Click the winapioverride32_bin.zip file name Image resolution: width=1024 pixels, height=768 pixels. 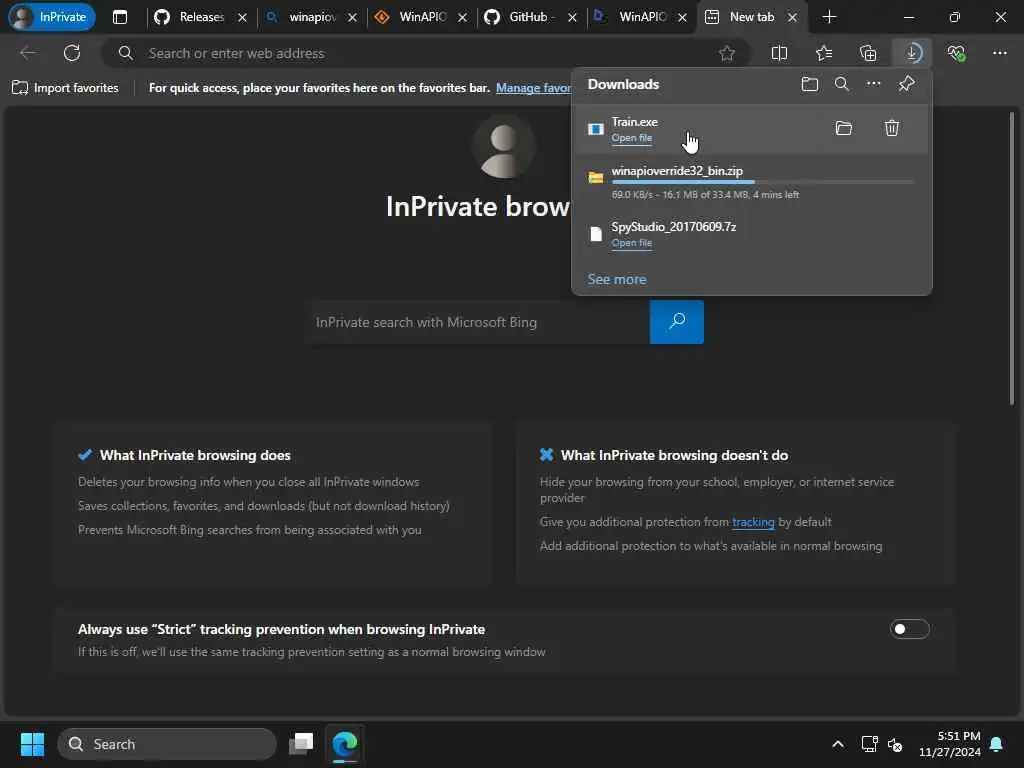[677, 170]
